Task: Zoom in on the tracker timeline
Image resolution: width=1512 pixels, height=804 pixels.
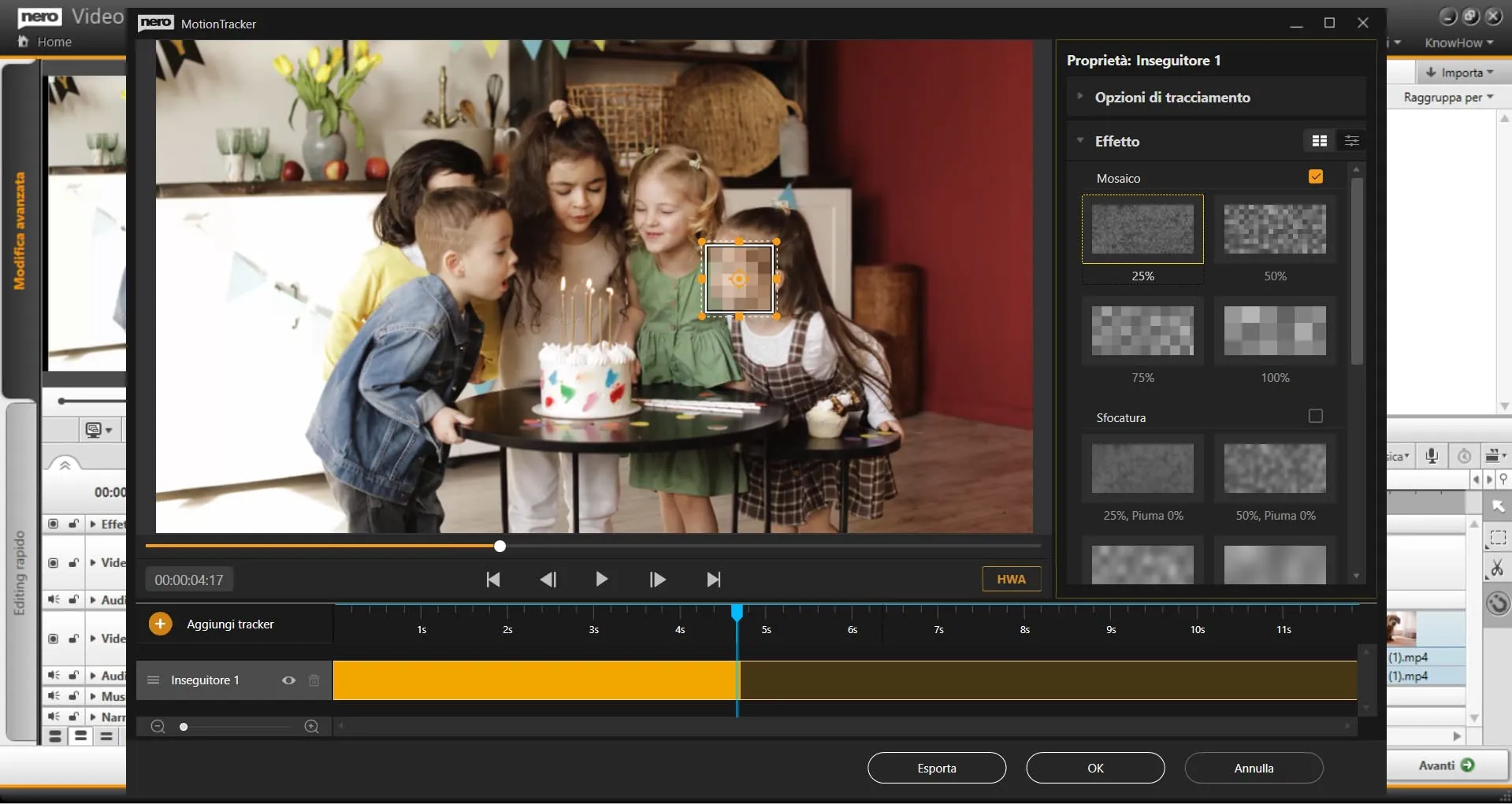Action: click(311, 727)
